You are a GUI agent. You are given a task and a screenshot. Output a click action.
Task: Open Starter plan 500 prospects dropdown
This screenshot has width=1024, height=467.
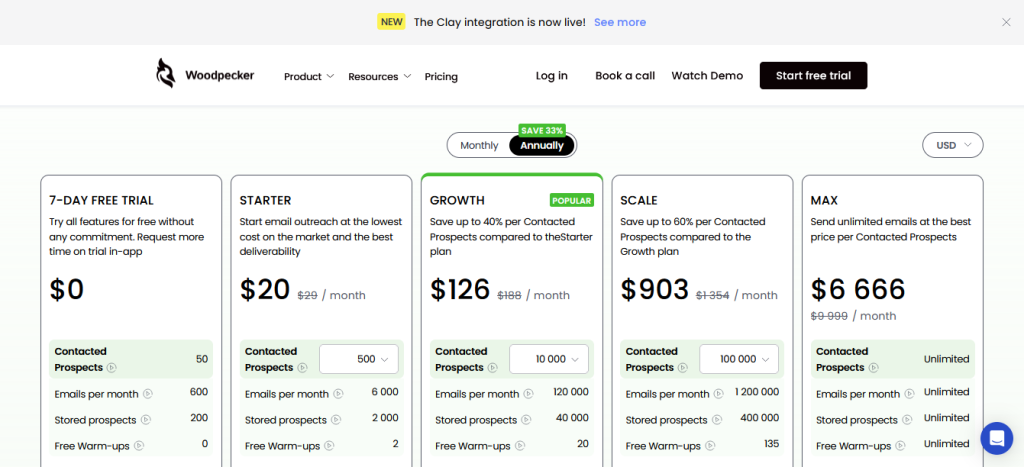(359, 359)
